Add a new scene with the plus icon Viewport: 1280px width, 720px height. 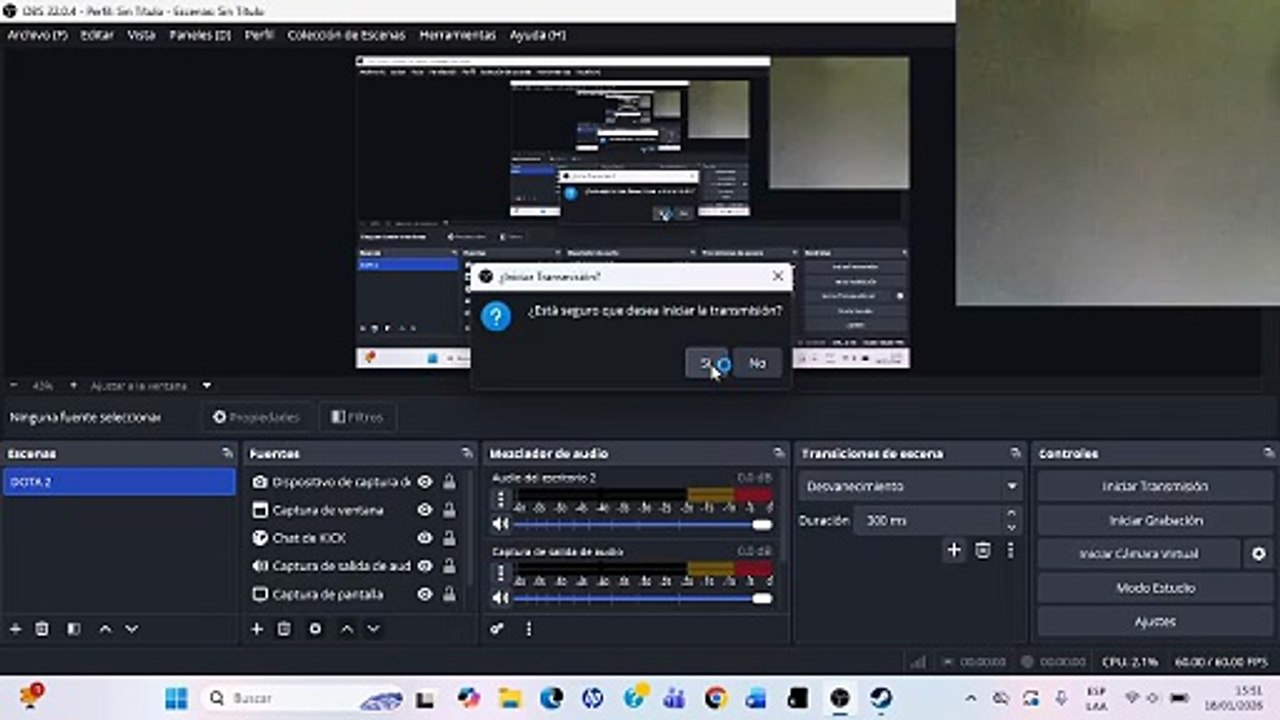pyautogui.click(x=15, y=629)
